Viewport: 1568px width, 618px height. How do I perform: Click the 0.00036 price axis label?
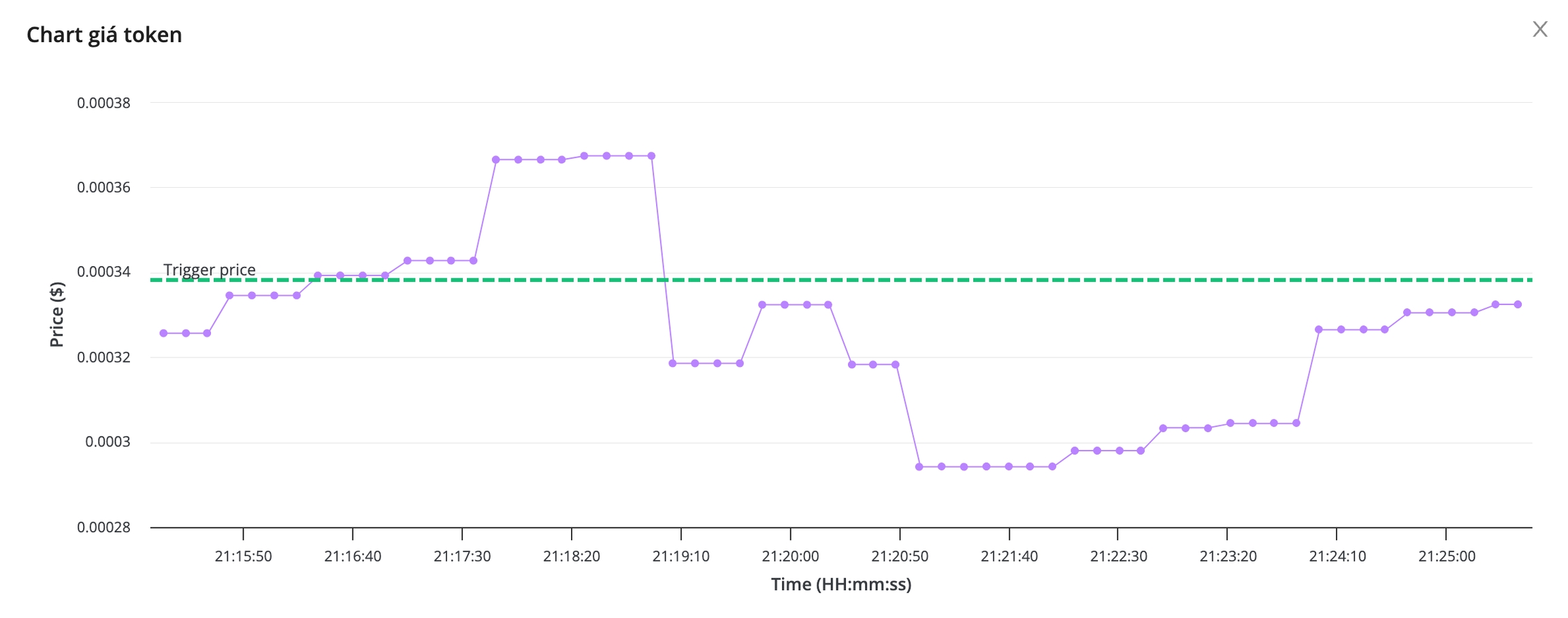[x=103, y=187]
